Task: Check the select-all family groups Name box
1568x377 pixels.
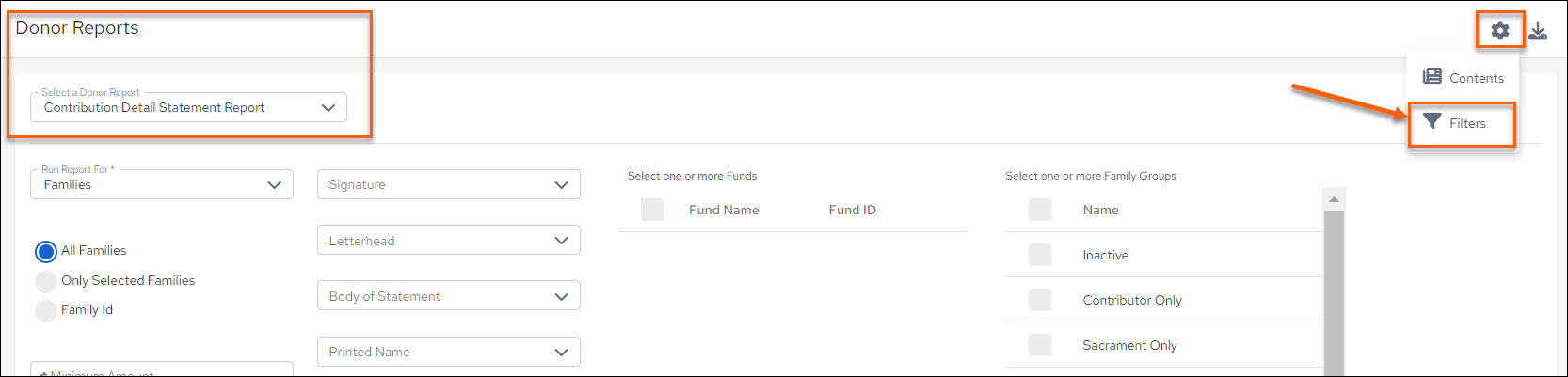Action: [1040, 210]
